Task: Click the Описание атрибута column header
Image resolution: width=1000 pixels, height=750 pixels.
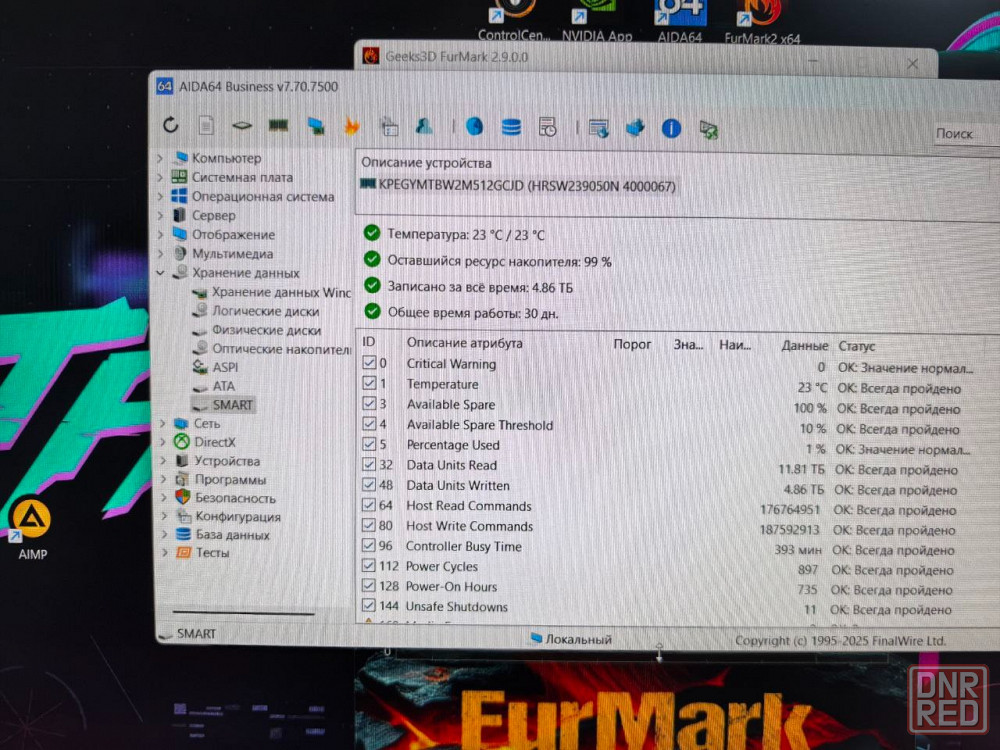Action: [464, 343]
